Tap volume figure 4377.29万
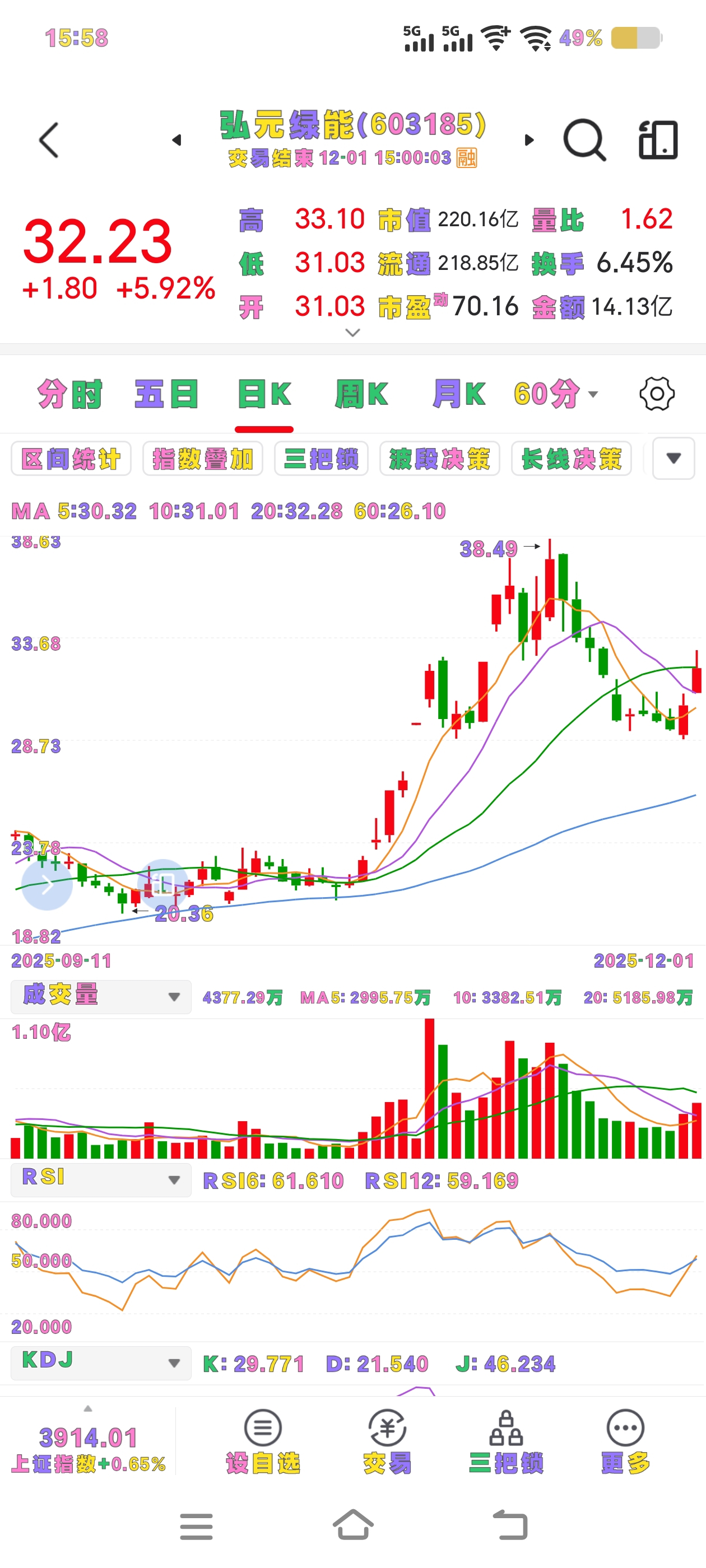Image resolution: width=706 pixels, height=1568 pixels. click(x=243, y=998)
